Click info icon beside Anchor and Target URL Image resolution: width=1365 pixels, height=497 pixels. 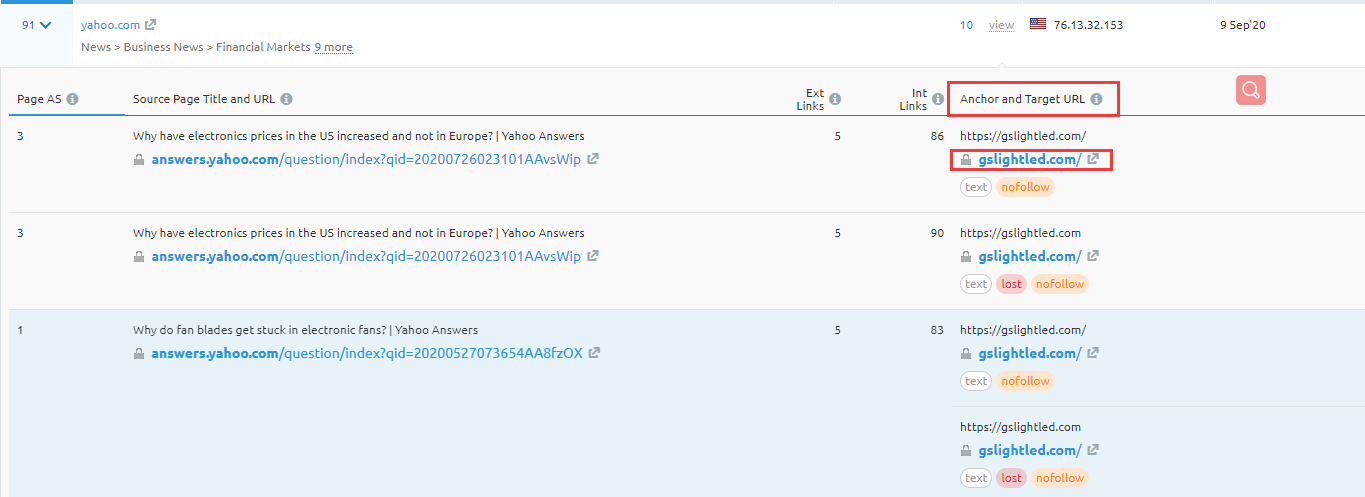(1096, 99)
